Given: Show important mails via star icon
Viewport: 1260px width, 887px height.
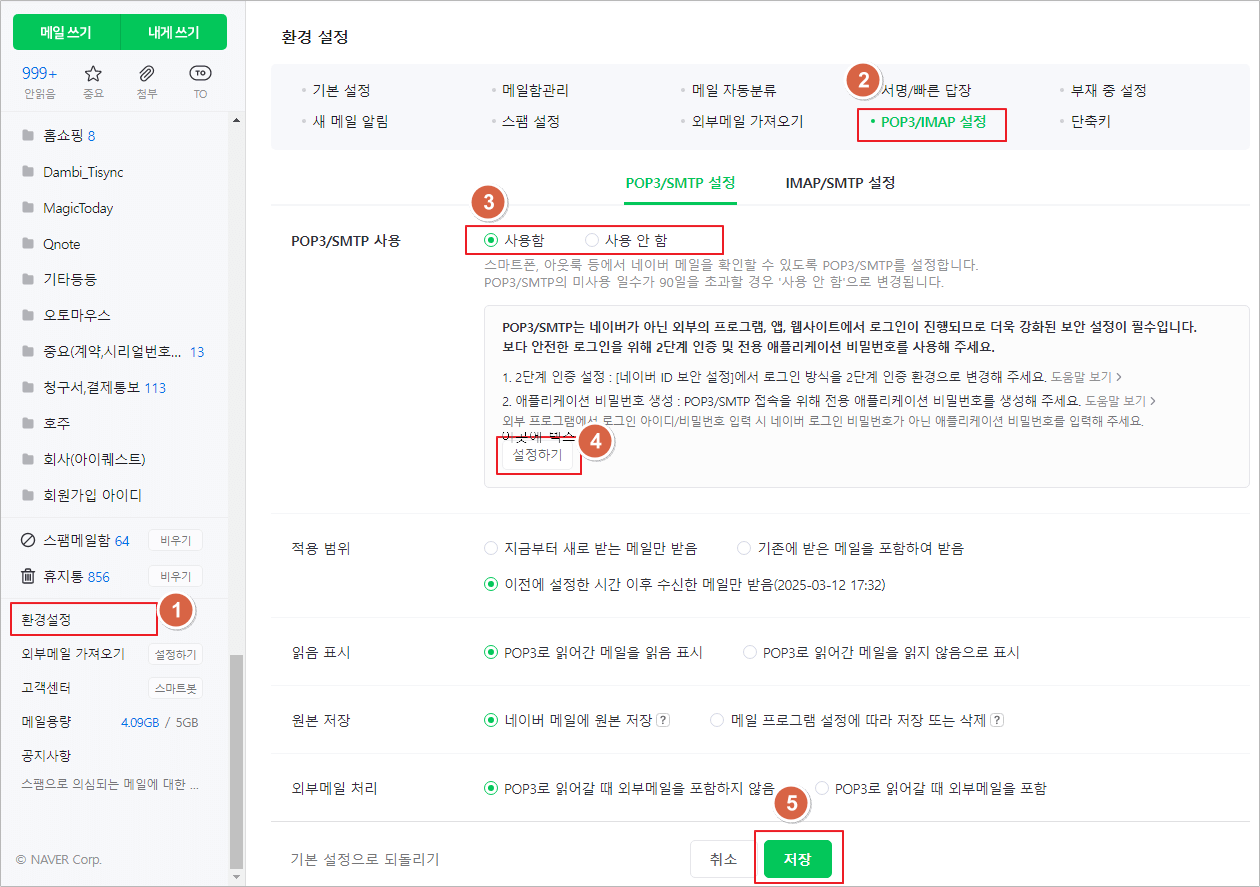Looking at the screenshot, I should click(x=93, y=82).
